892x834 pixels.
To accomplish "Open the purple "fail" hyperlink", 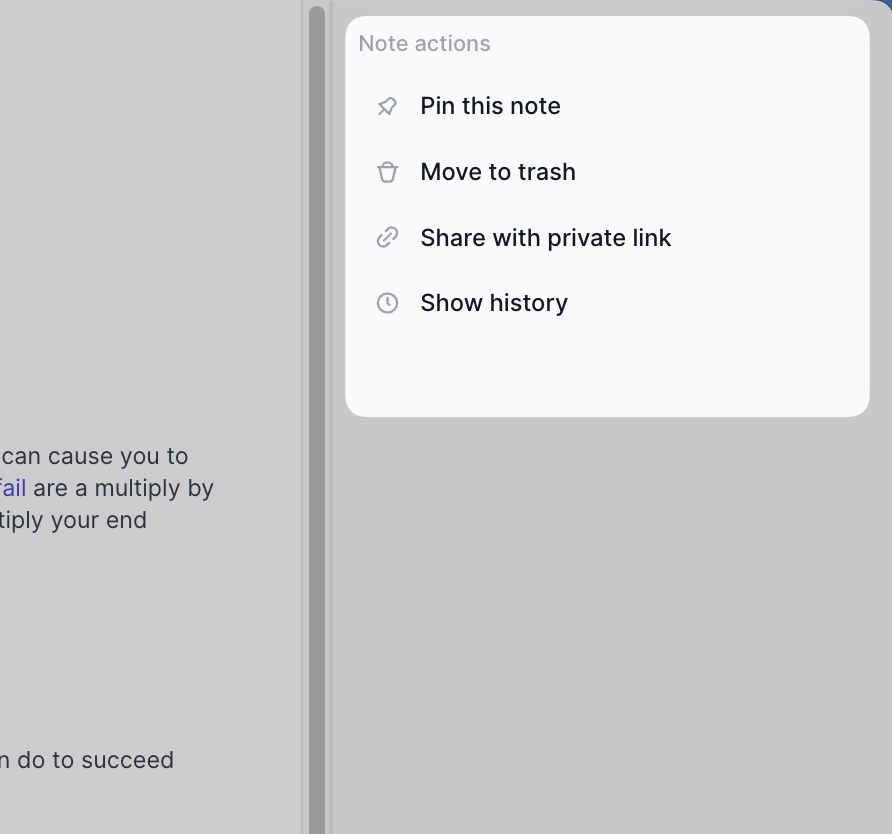I will [x=13, y=488].
